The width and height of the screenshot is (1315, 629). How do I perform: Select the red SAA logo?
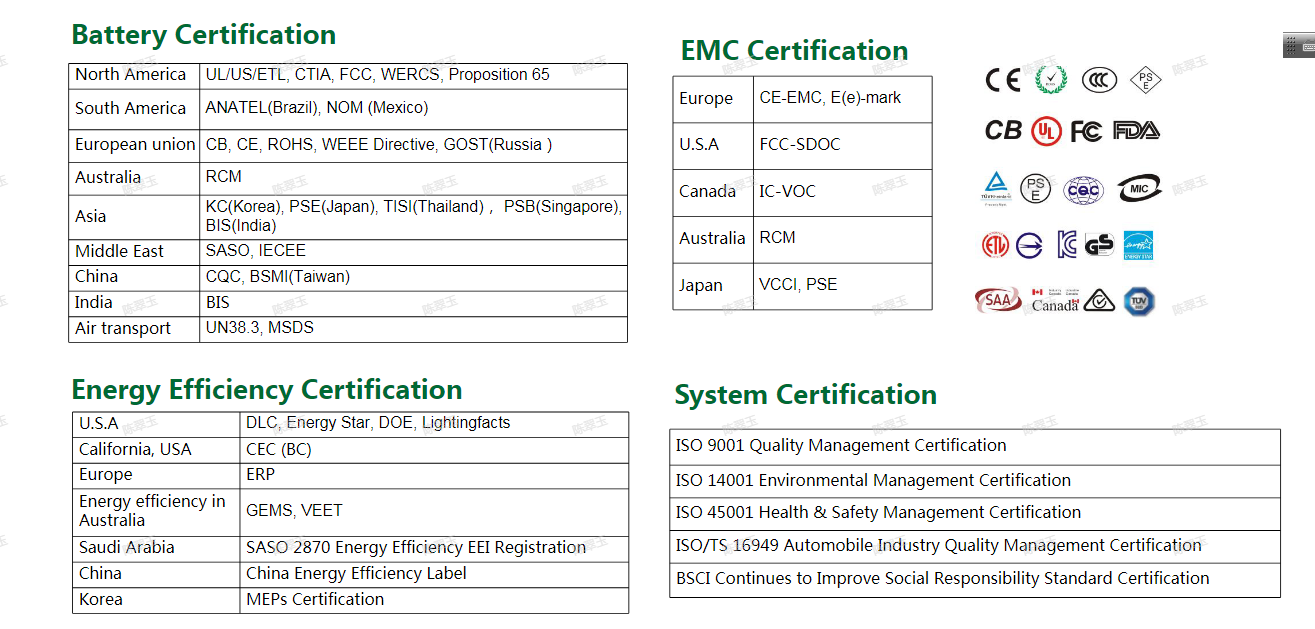pyautogui.click(x=997, y=300)
